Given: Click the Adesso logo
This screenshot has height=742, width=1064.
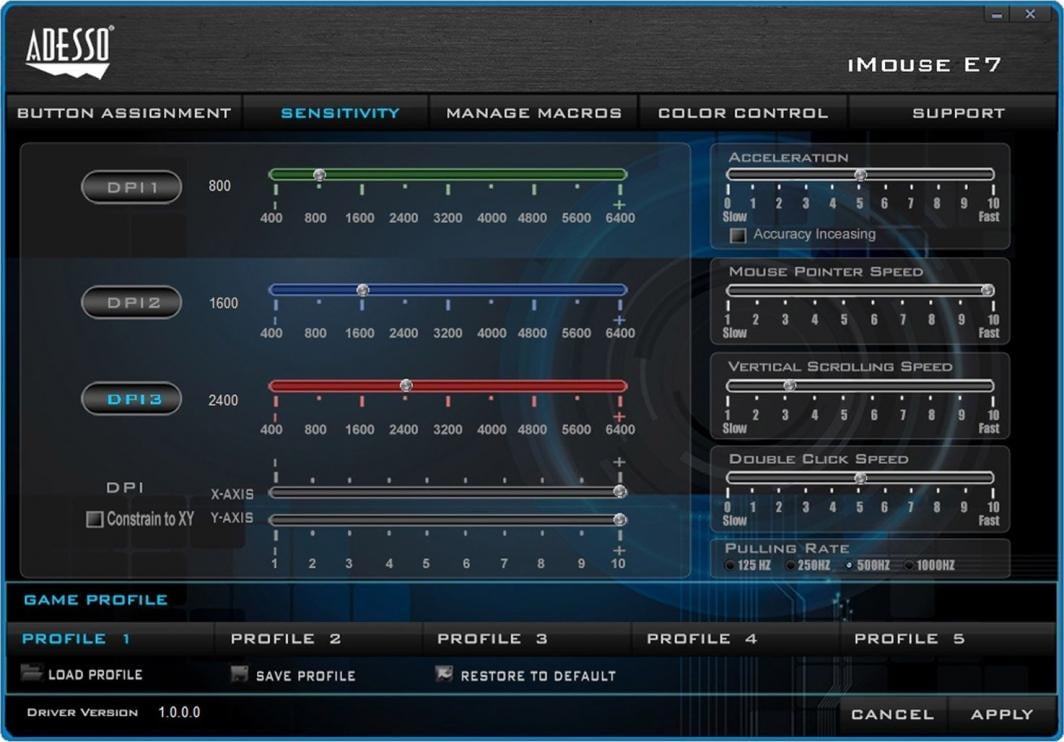Looking at the screenshot, I should (69, 53).
